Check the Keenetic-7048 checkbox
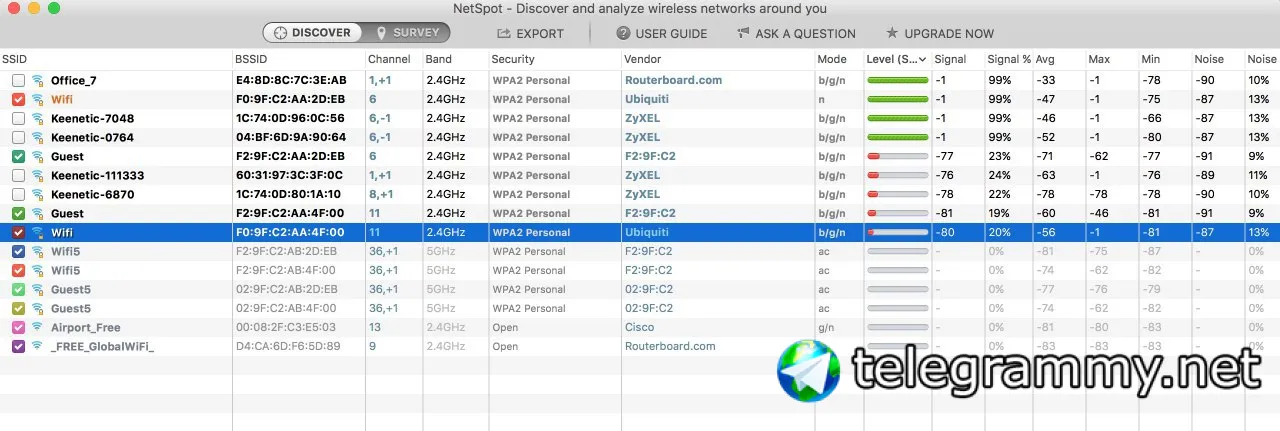Image resolution: width=1280 pixels, height=431 pixels. [18, 118]
